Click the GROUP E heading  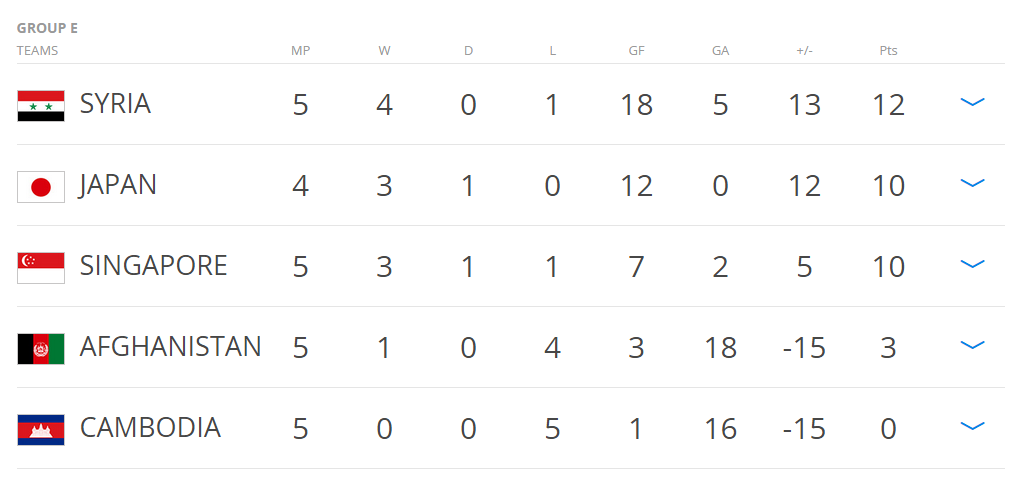[47, 28]
